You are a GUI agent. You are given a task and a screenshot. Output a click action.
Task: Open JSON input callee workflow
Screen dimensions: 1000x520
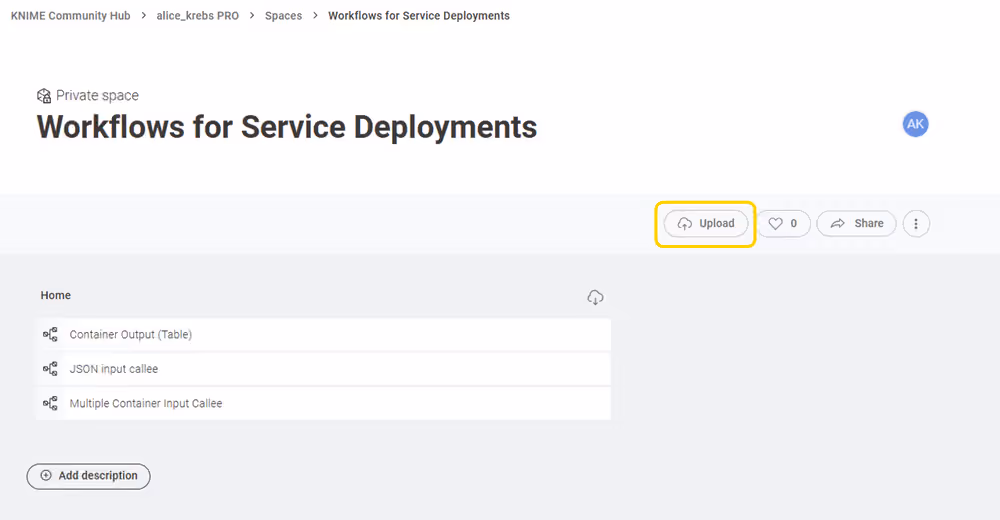click(x=323, y=369)
